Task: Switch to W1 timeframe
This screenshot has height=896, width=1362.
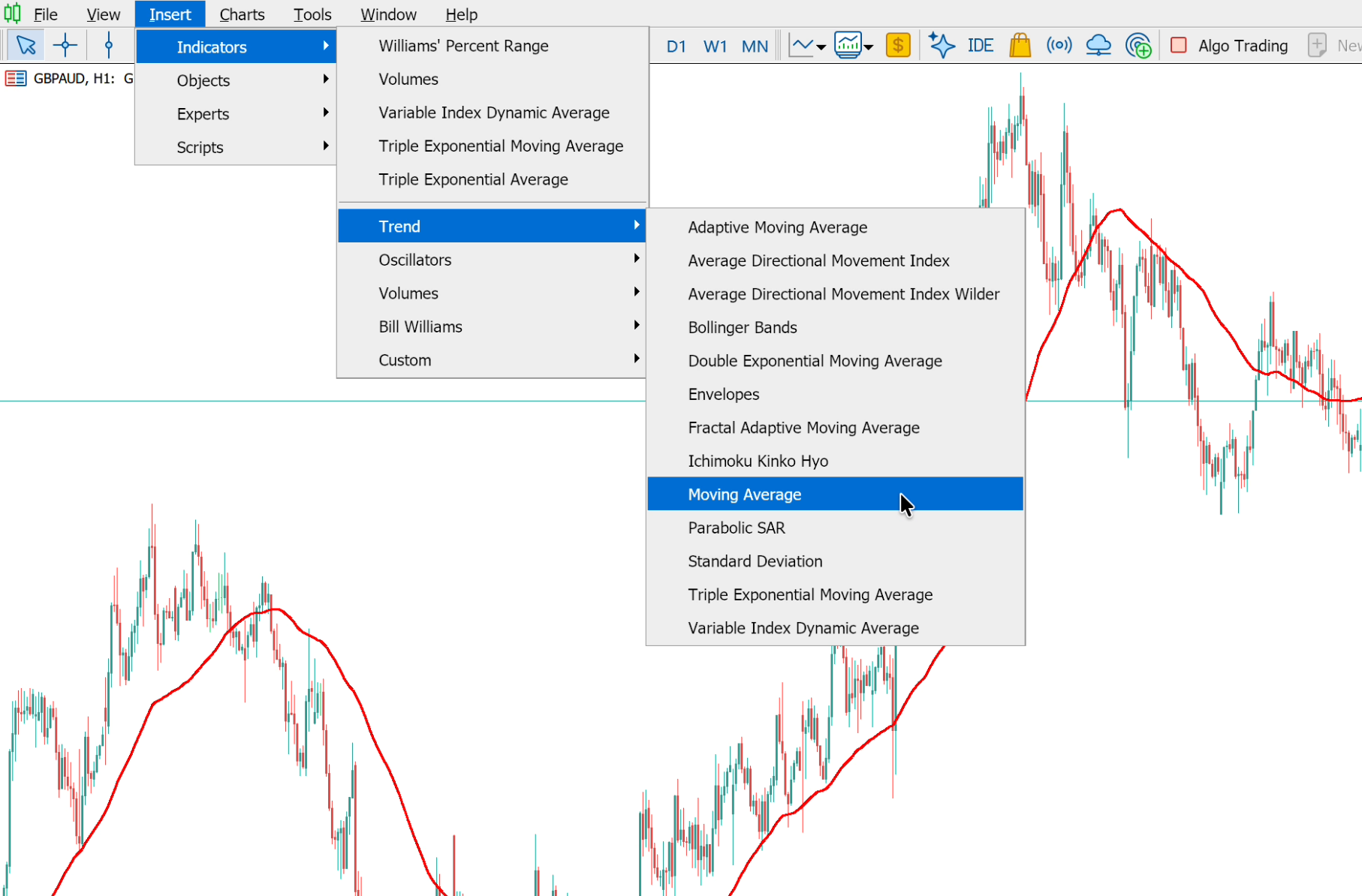Action: tap(715, 47)
